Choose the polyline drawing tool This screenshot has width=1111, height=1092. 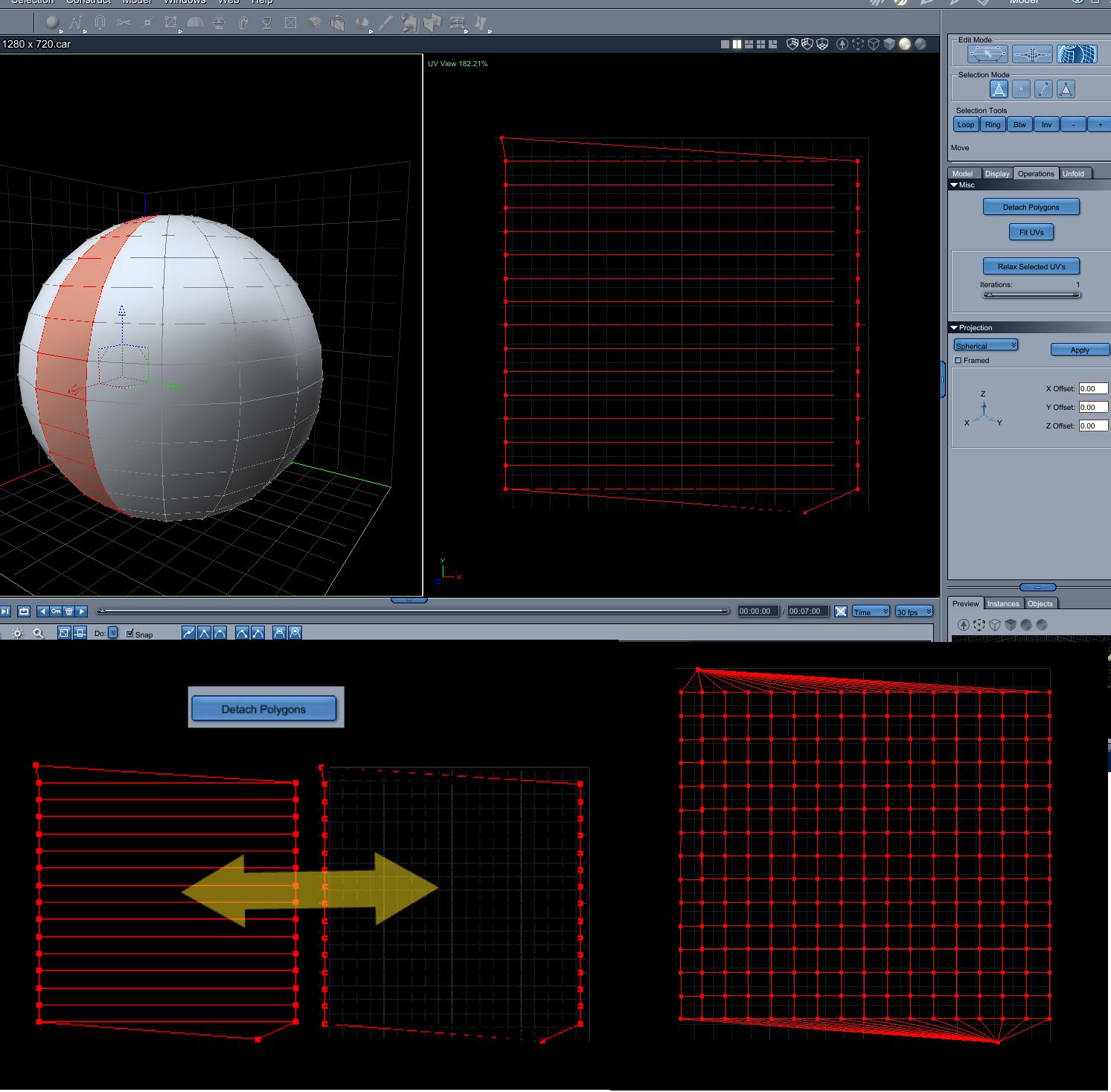pos(76,23)
